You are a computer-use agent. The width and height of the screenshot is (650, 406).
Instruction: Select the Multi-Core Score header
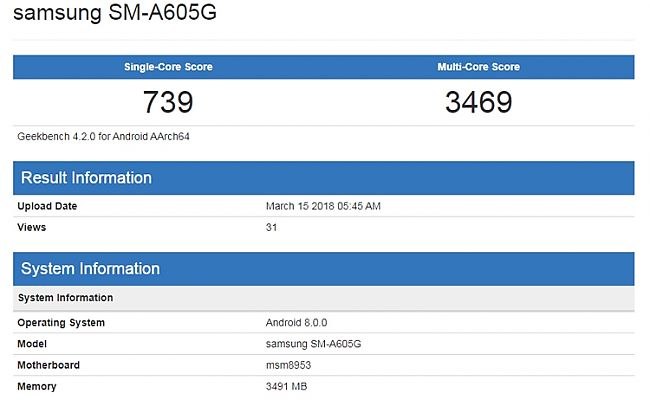coord(478,67)
